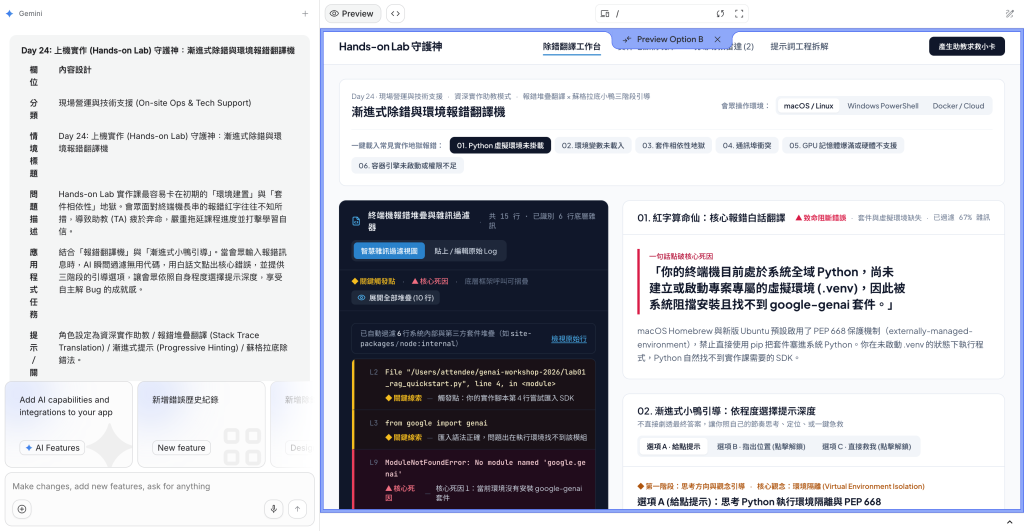Image resolution: width=1024 pixels, height=531 pixels.
Task: Switch to 智慧雜訊過濾視圖 view
Action: (389, 251)
